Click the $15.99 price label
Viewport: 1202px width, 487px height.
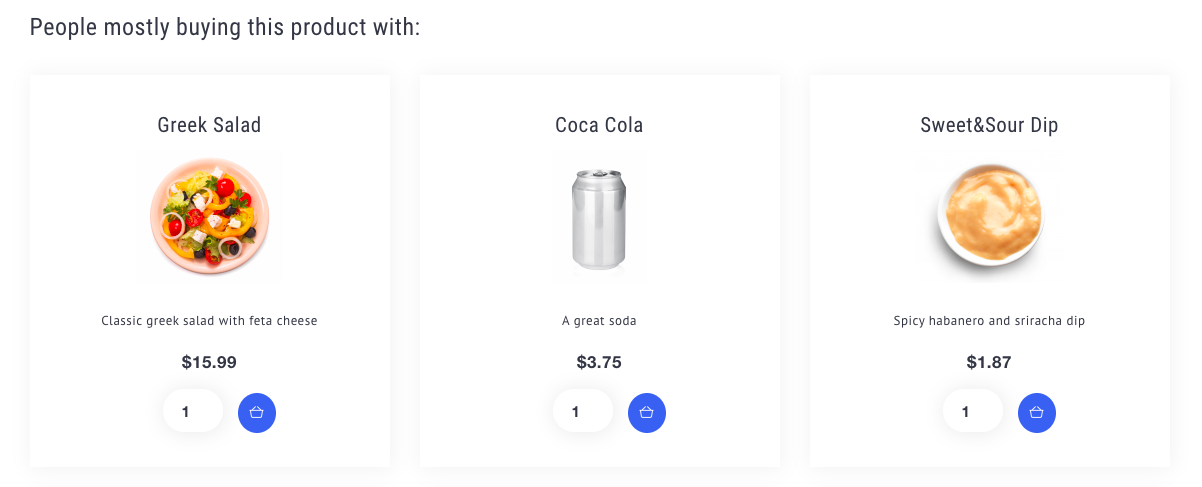pos(209,362)
